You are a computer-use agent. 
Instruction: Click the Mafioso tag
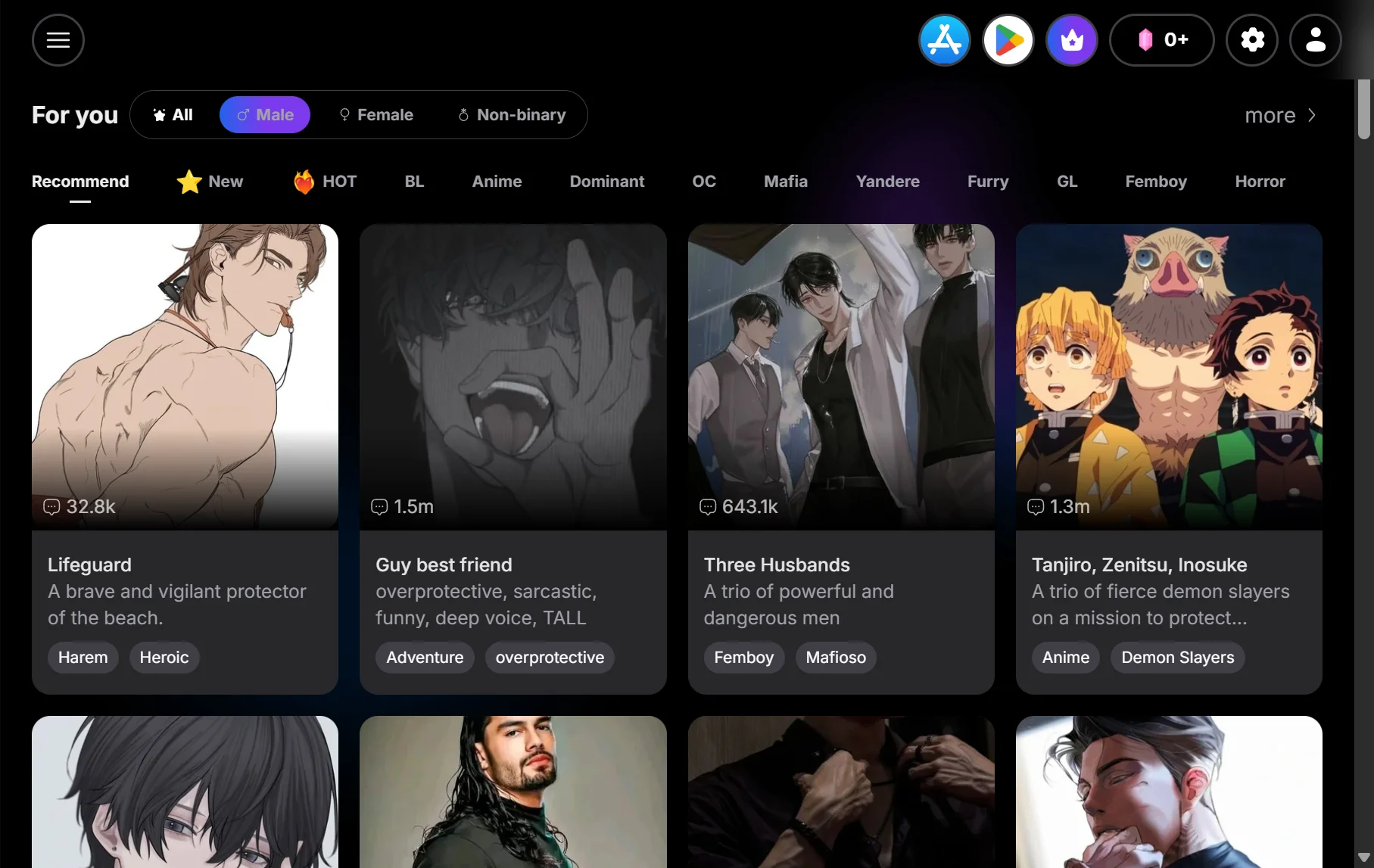pos(835,658)
